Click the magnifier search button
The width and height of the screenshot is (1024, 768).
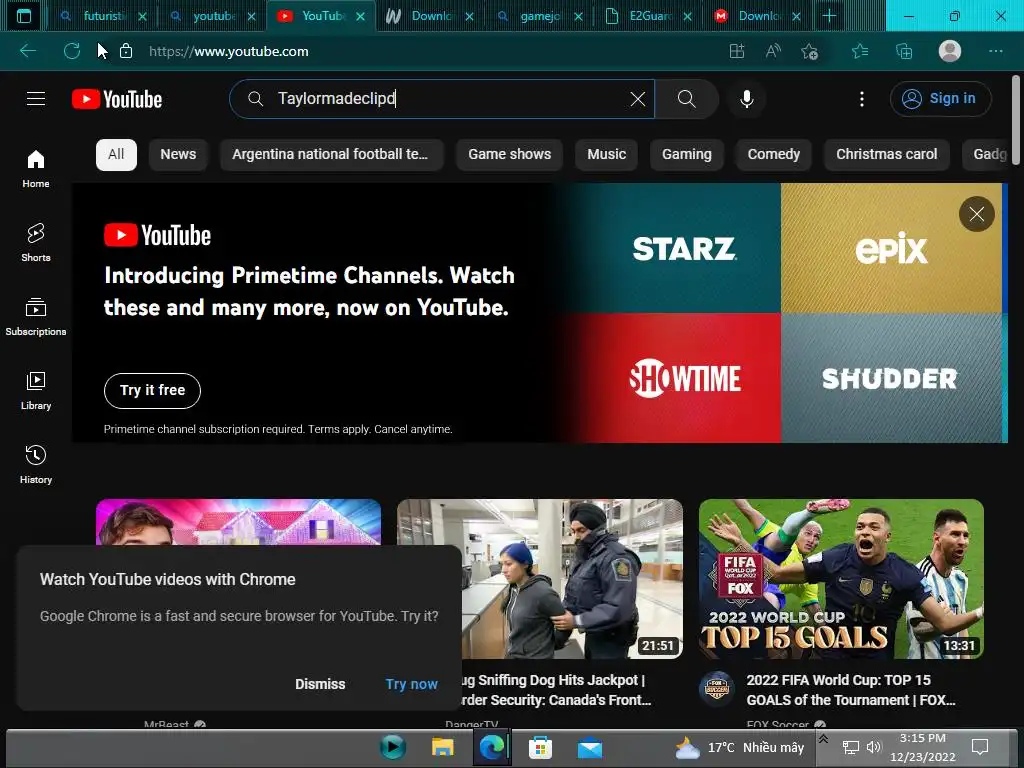(x=686, y=99)
